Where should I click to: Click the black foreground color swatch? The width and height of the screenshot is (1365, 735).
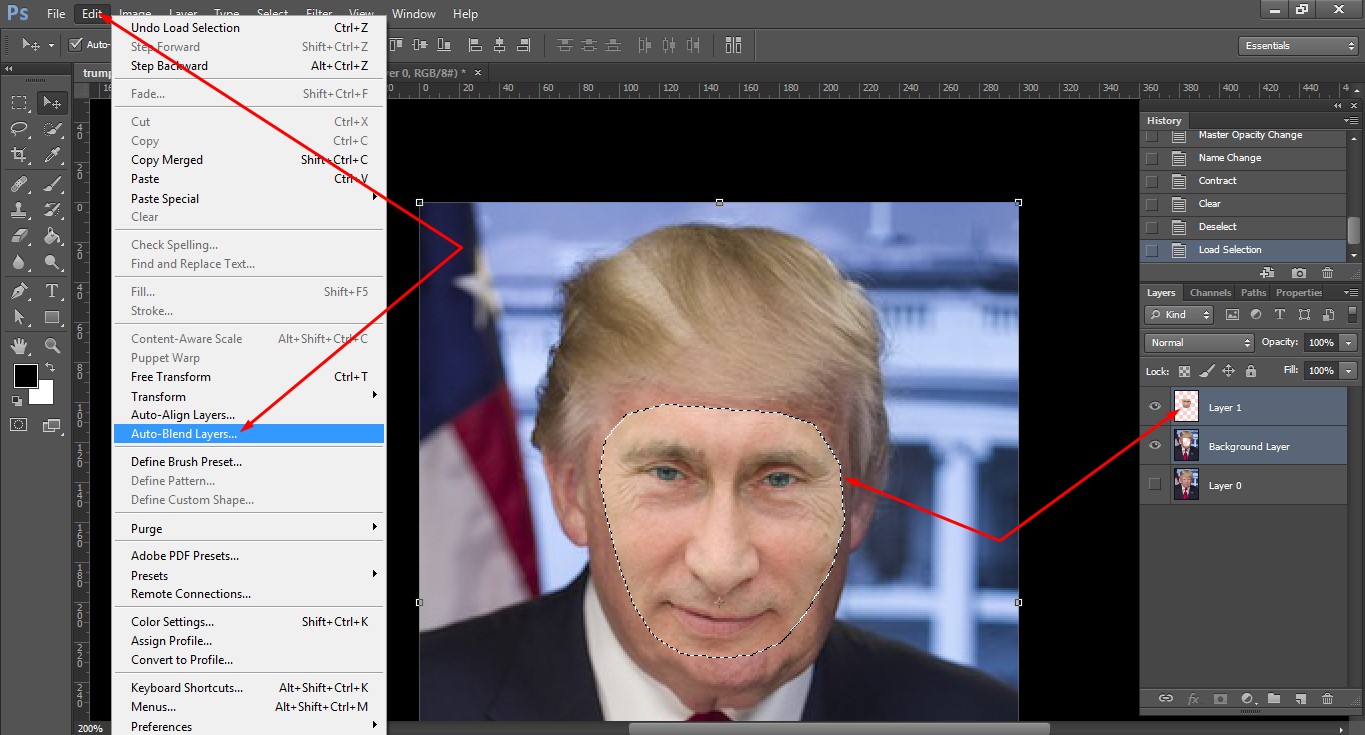click(x=25, y=376)
